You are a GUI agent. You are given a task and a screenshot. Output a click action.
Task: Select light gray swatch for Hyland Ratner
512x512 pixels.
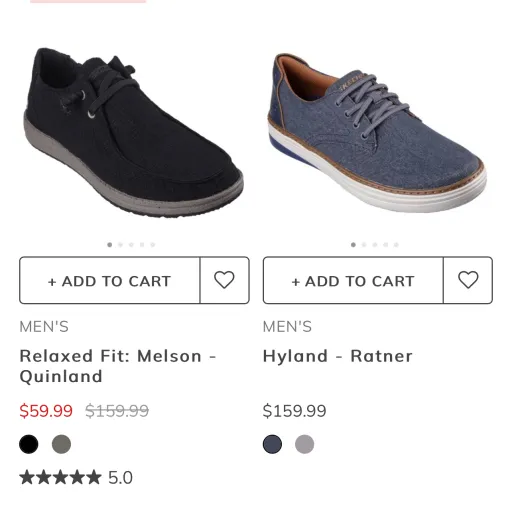tap(304, 444)
